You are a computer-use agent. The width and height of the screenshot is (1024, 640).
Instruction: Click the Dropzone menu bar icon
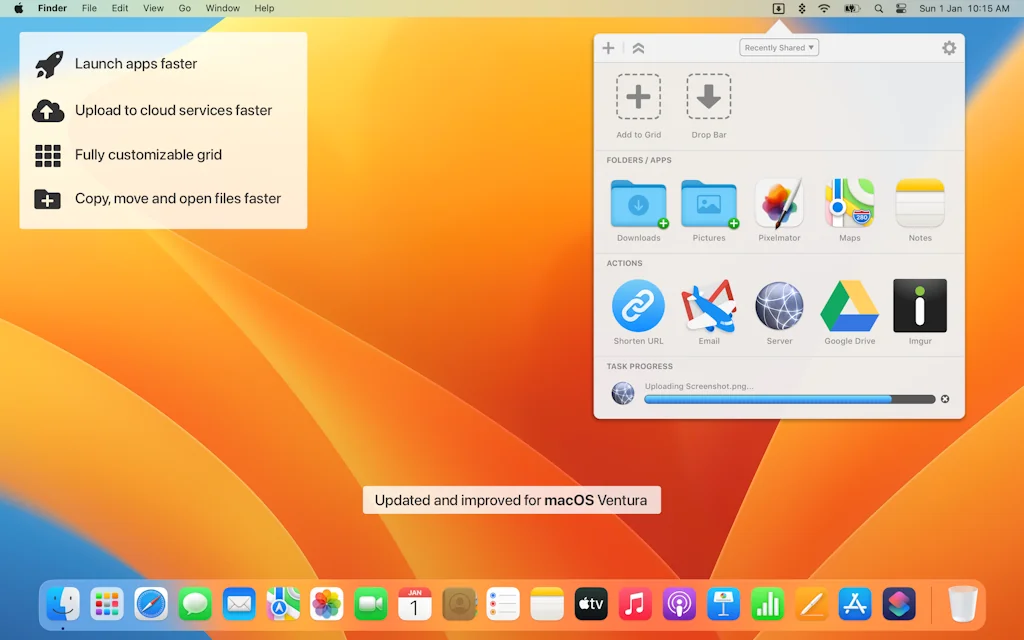pos(778,8)
